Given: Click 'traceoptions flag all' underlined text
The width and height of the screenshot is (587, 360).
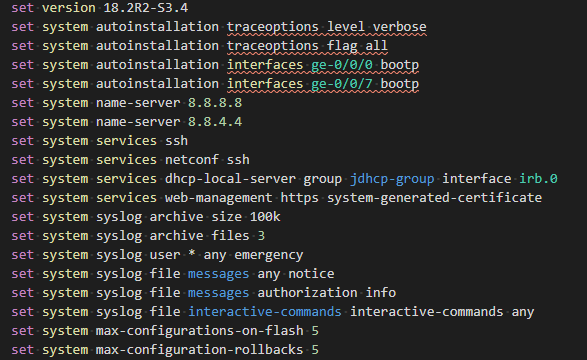Looking at the screenshot, I should (x=307, y=46).
